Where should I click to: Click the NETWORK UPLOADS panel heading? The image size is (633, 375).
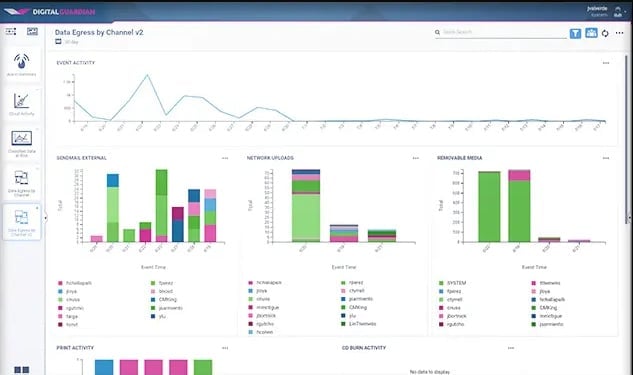[270, 158]
